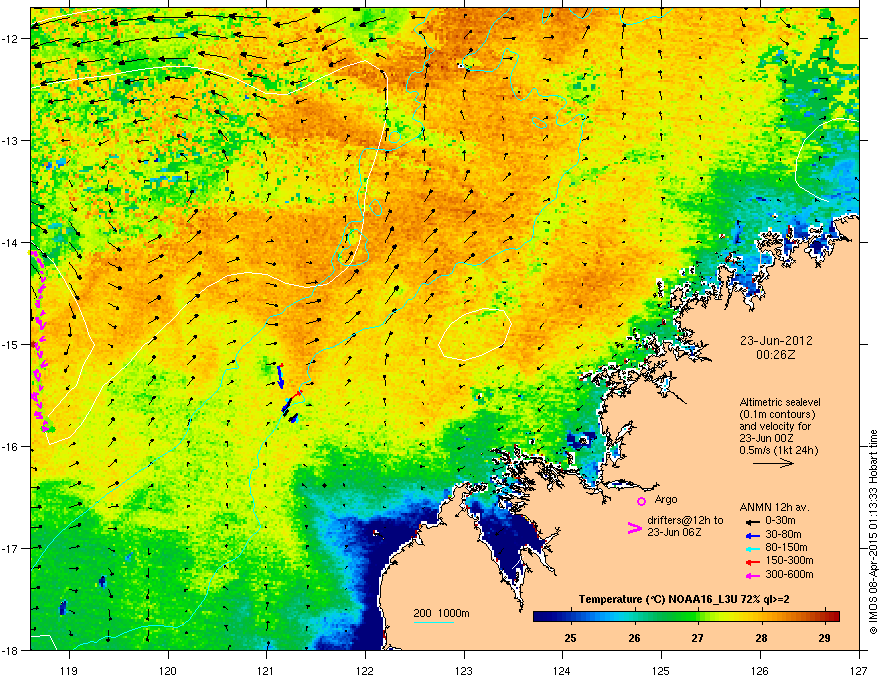Click the '29' colorbar tick label
This screenshot has height=680, width=880.
[824, 638]
